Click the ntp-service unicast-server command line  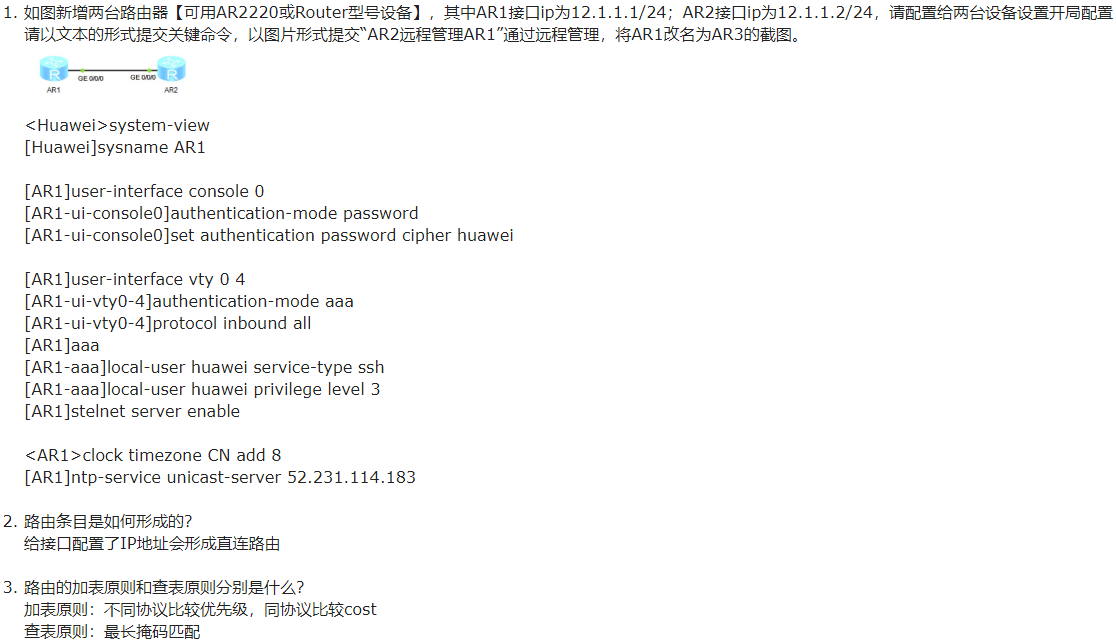tap(220, 478)
